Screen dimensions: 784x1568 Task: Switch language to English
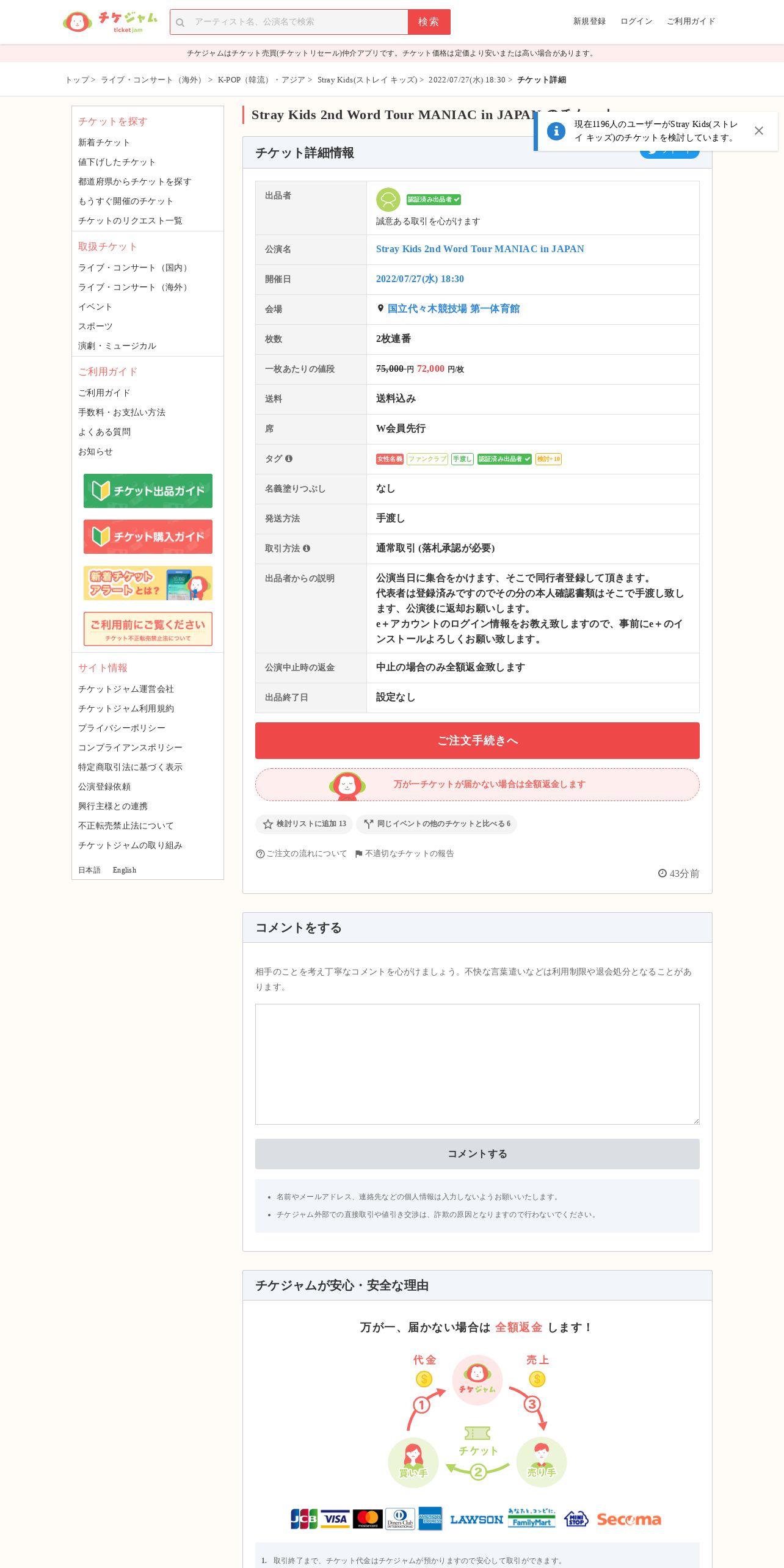click(x=125, y=870)
